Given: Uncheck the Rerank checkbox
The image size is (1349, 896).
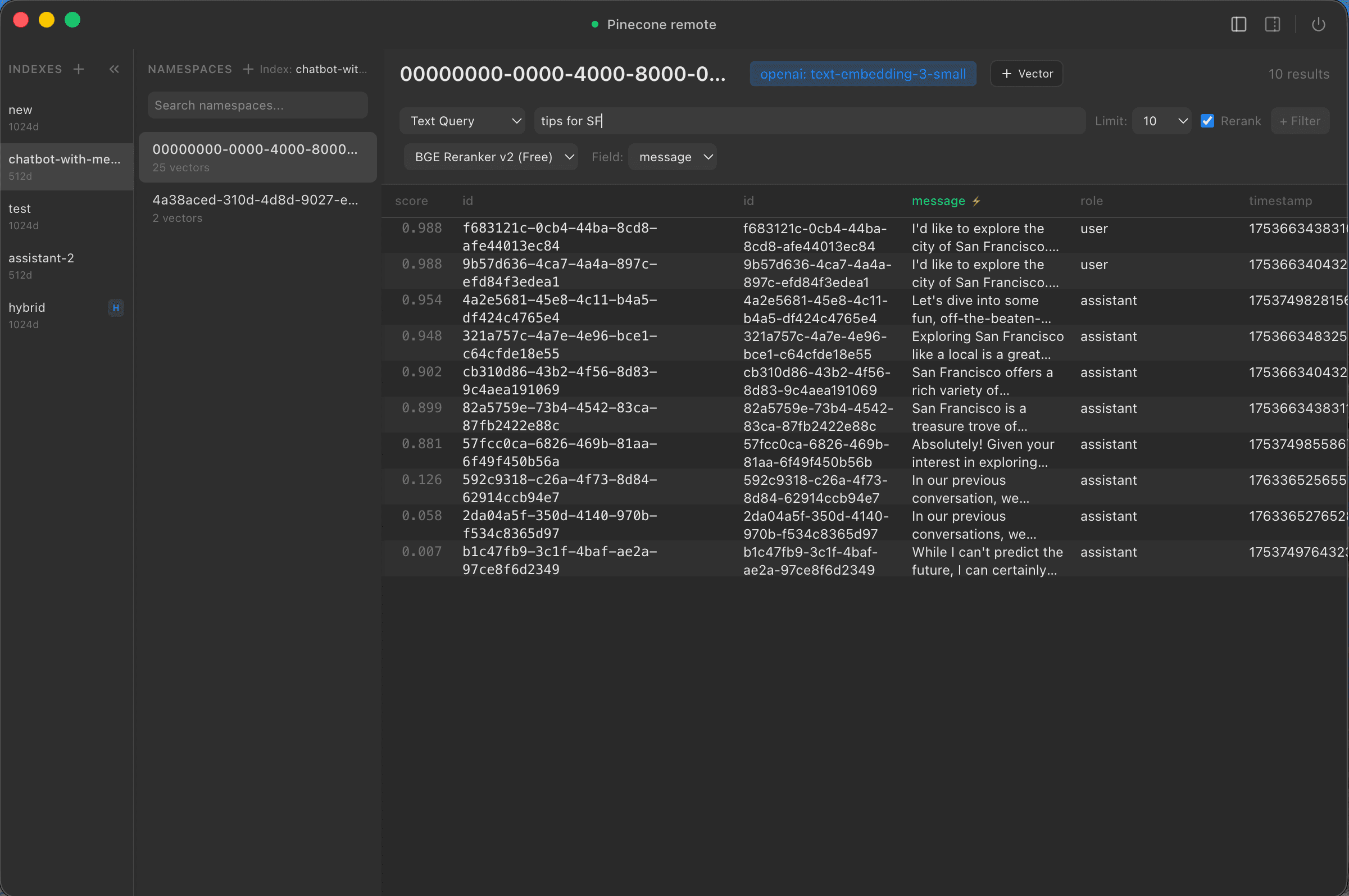Looking at the screenshot, I should [x=1207, y=121].
